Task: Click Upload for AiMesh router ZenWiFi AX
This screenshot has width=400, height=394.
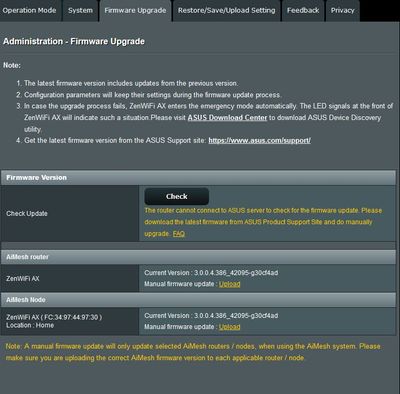Action: (229, 284)
